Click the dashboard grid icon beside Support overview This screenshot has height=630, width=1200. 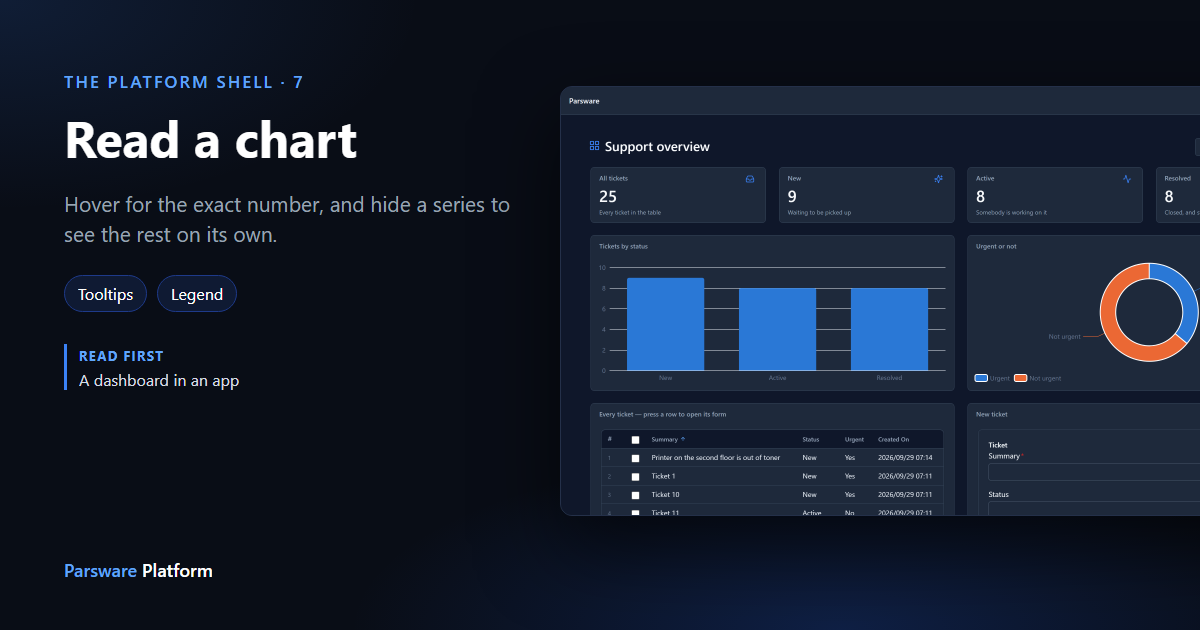595,146
